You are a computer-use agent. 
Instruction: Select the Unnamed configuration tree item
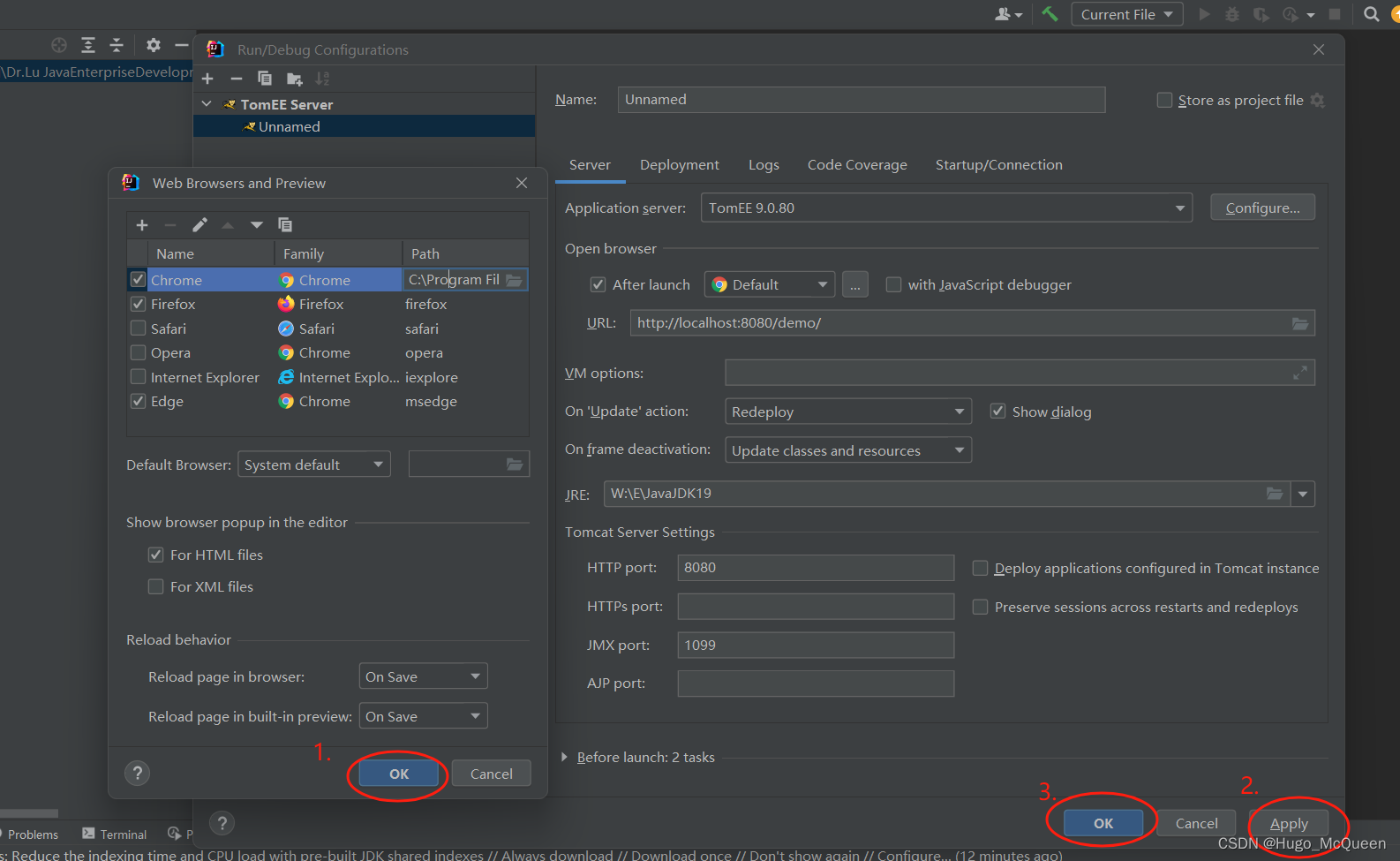pos(364,126)
